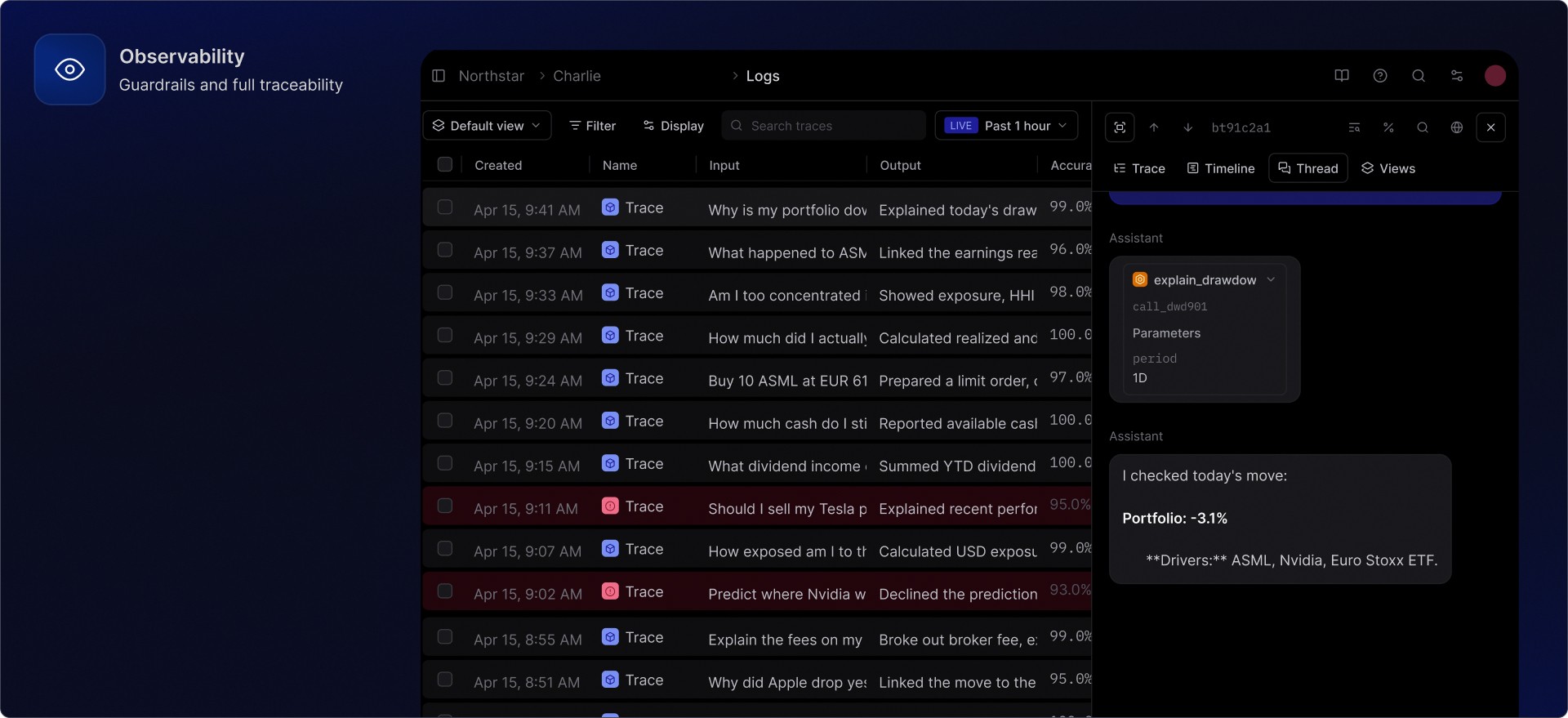Click the trace icon in the 9:41 AM row
The width and height of the screenshot is (1568, 718).
coord(610,207)
